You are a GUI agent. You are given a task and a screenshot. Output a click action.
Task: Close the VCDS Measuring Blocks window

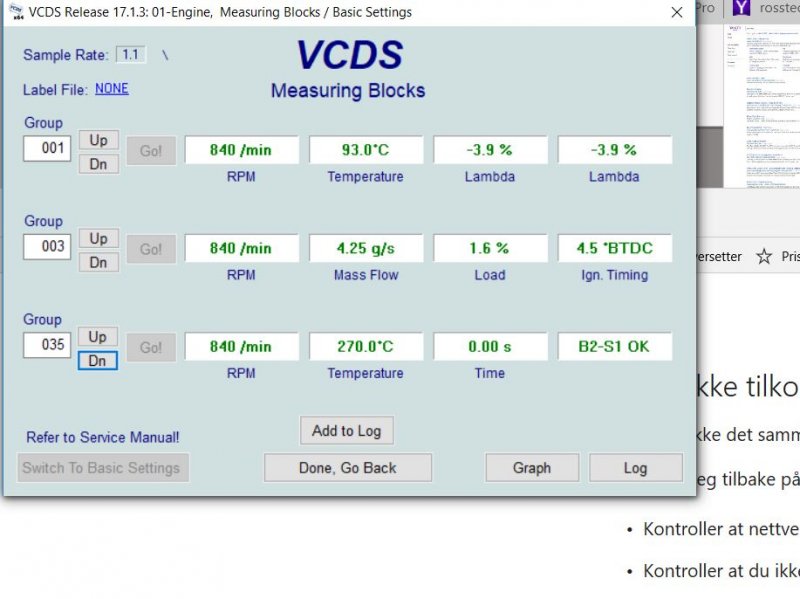[x=677, y=12]
